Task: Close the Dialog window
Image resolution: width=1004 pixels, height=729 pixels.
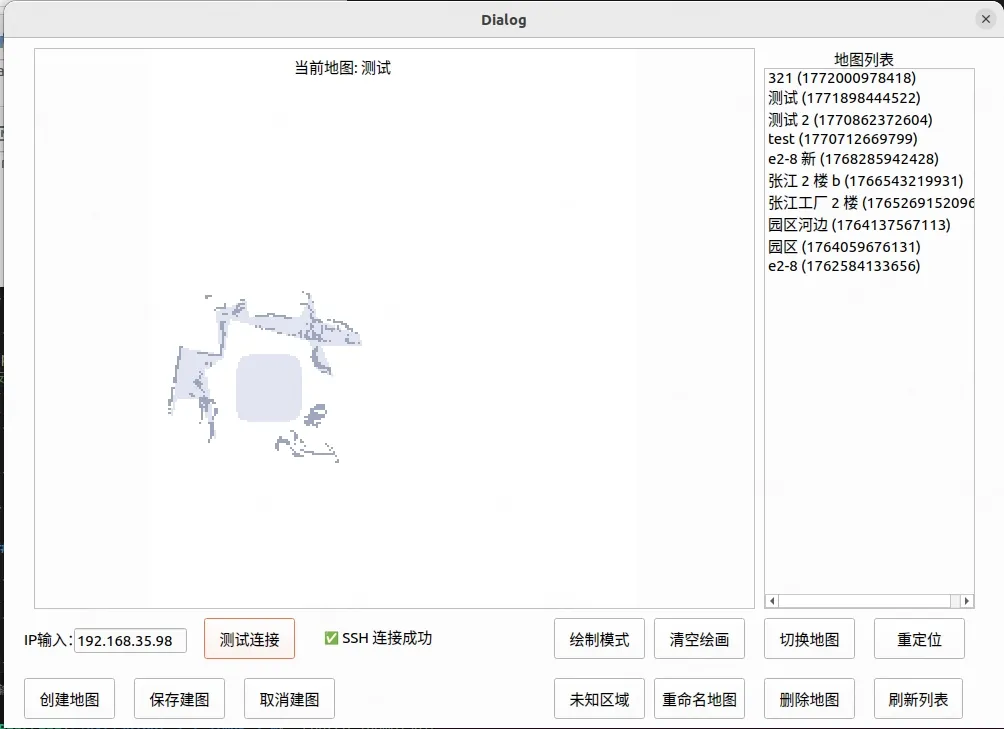Action: click(x=985, y=19)
